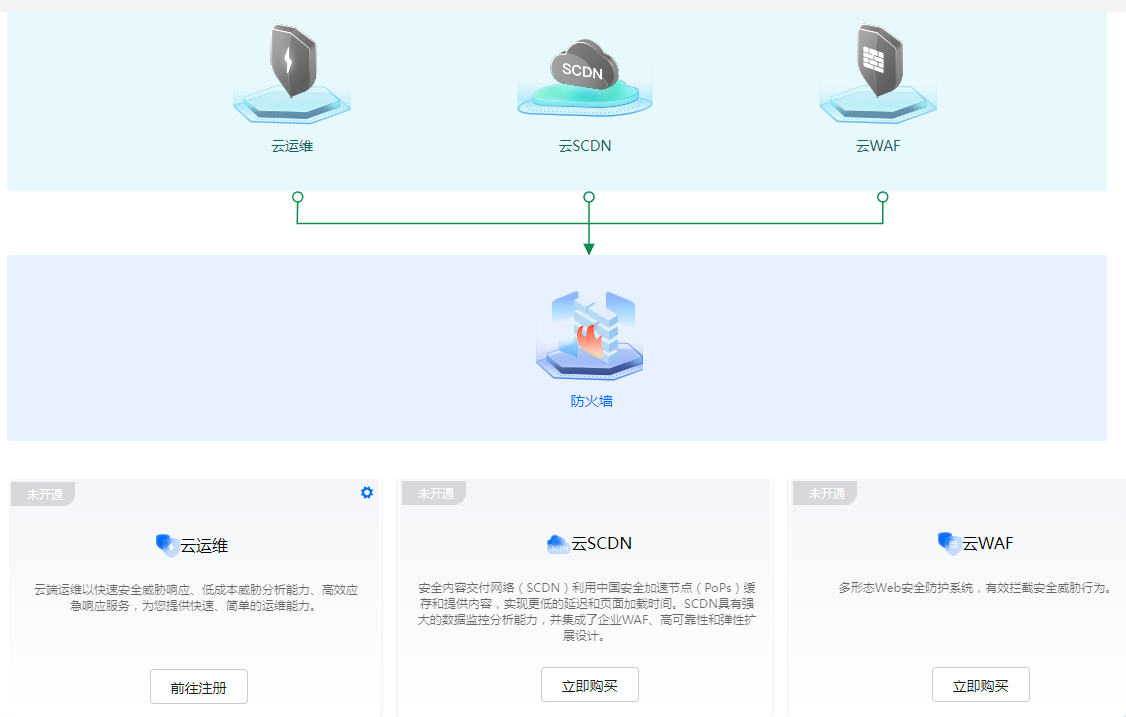
Task: Click the 云WAF brick-shield icon in the diagram
Action: coord(878,61)
